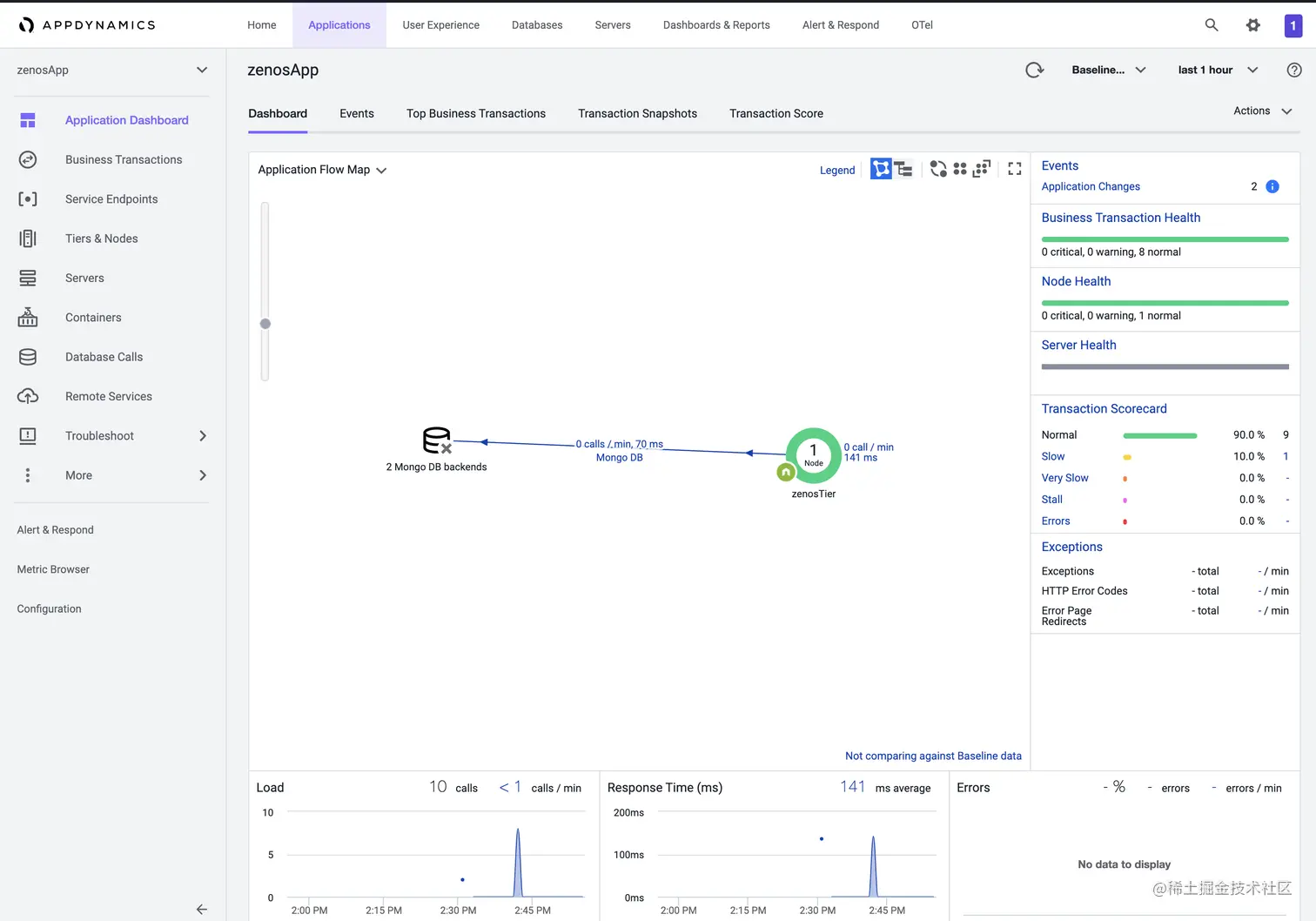This screenshot has width=1316, height=921.
Task: Click the Application Changes info icon
Action: coord(1272,186)
